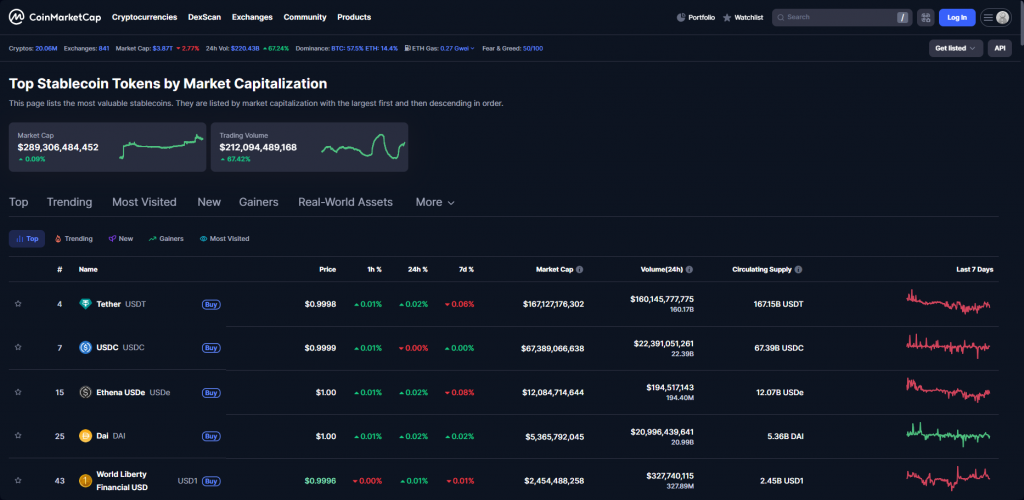
Task: Switch to the large Most Visited tab
Action: (144, 202)
